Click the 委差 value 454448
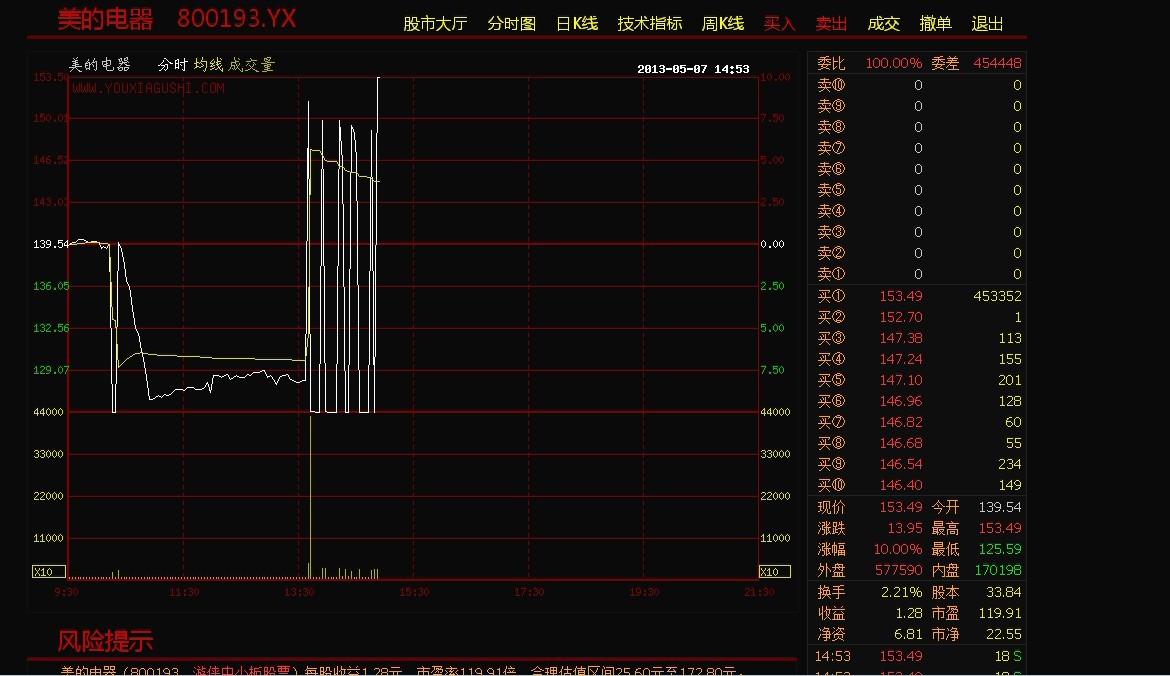The height and width of the screenshot is (676, 1170). tap(997, 63)
